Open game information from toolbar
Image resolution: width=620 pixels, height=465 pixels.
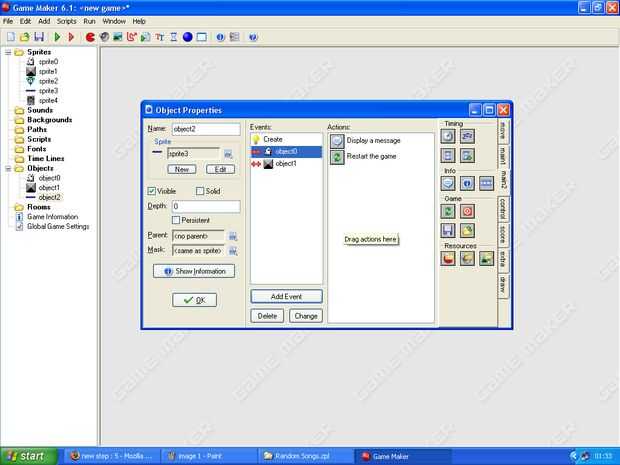tap(220, 37)
